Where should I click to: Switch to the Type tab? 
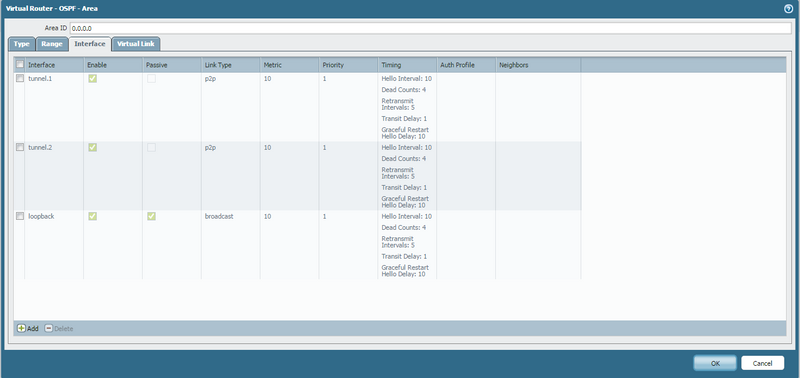(x=21, y=44)
